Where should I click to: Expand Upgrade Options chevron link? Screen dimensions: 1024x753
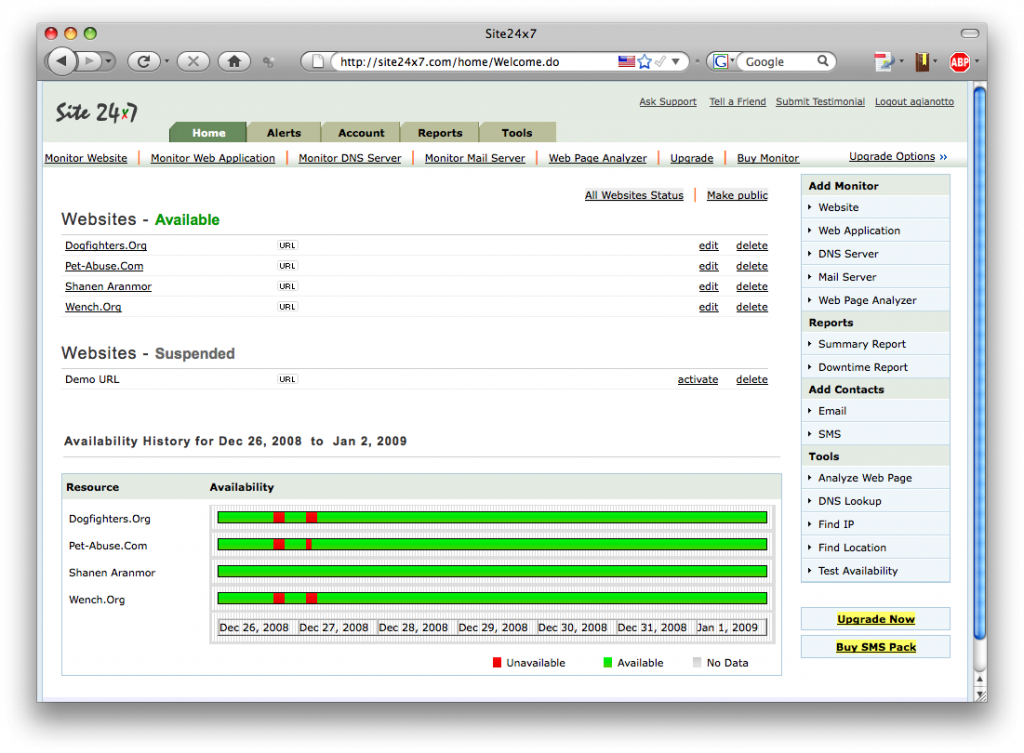tap(898, 157)
